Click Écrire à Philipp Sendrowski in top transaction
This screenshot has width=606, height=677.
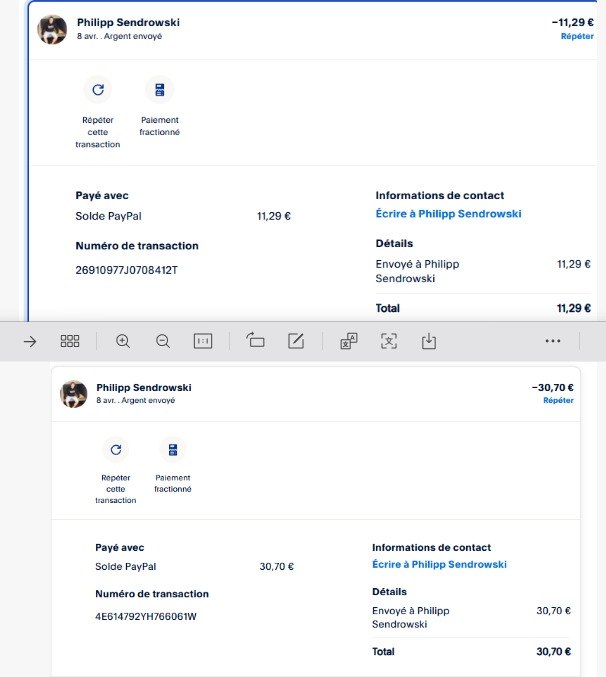pyautogui.click(x=448, y=214)
